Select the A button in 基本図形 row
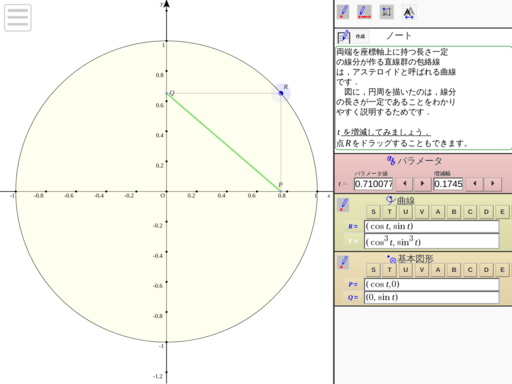 coord(438,270)
